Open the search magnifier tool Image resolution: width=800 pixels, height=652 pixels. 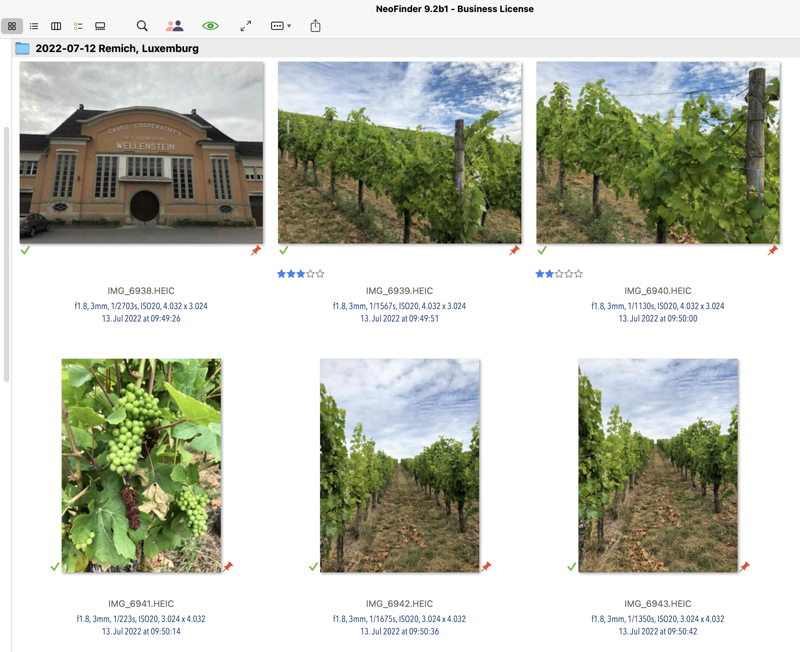[x=142, y=26]
